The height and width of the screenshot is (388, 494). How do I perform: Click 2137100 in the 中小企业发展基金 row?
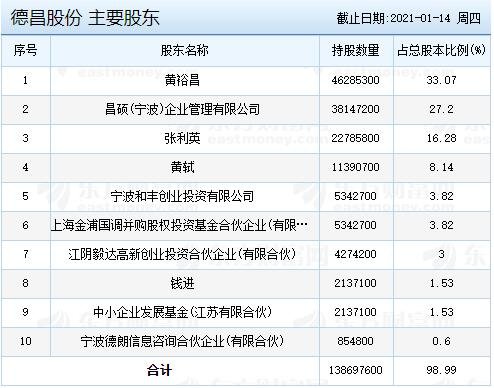(355, 312)
